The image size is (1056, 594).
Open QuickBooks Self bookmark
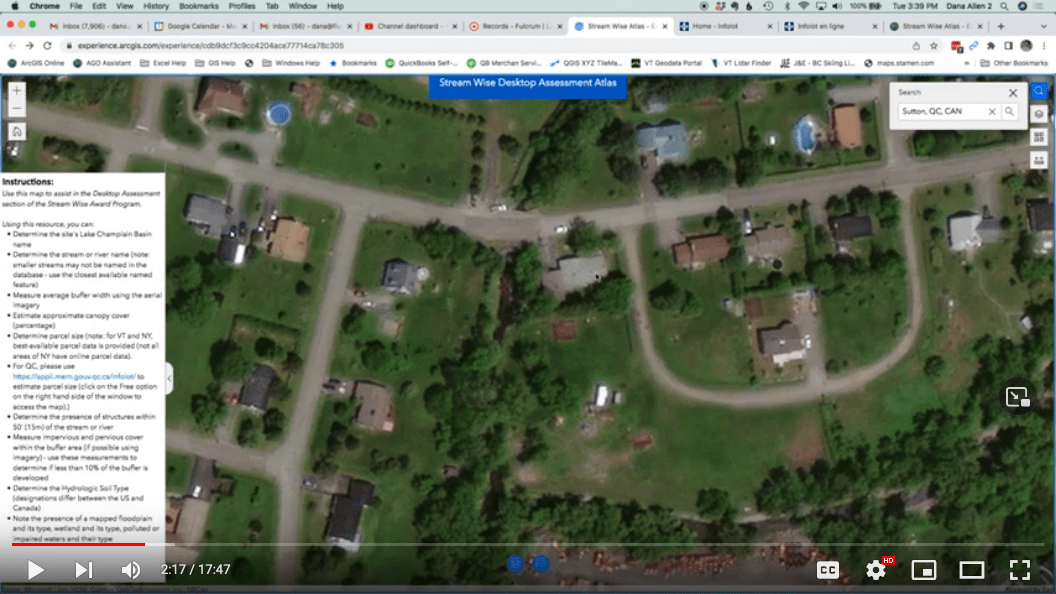(422, 63)
